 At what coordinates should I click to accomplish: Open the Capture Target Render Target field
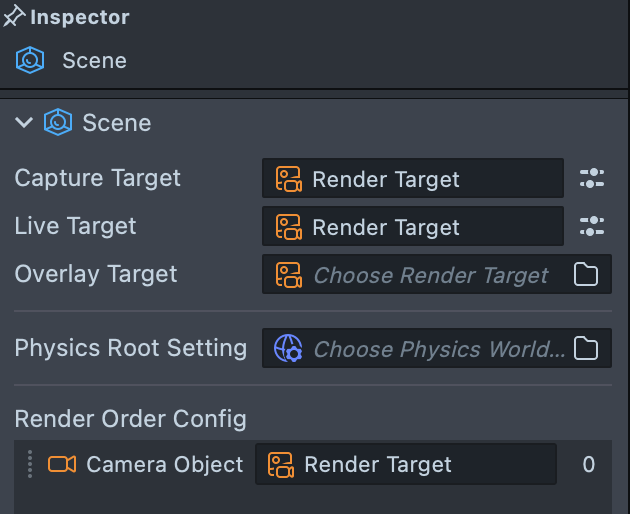[412, 179]
